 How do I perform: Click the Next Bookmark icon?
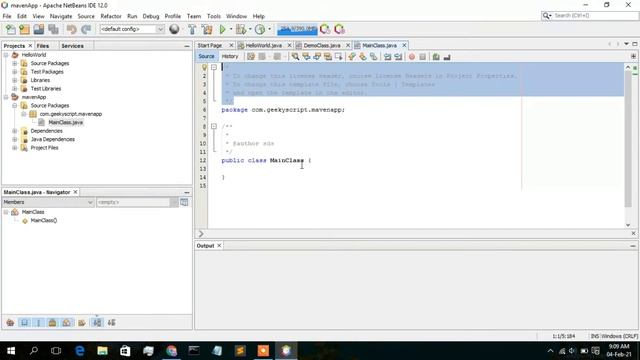362,57
